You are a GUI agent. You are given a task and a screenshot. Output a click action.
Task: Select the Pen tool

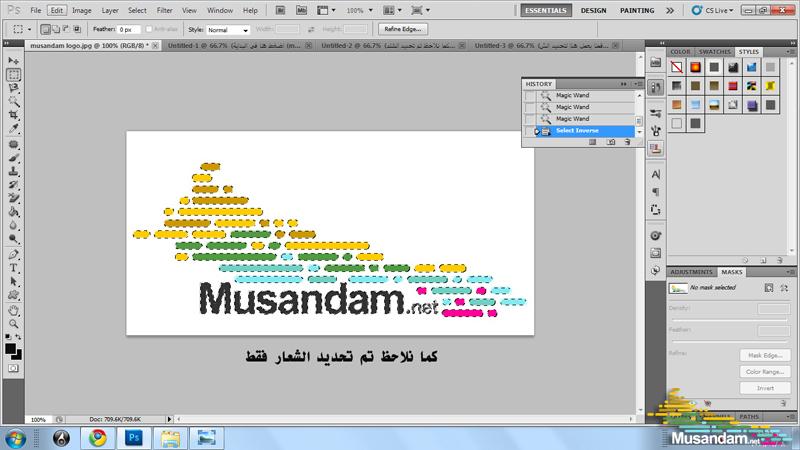coord(13,255)
